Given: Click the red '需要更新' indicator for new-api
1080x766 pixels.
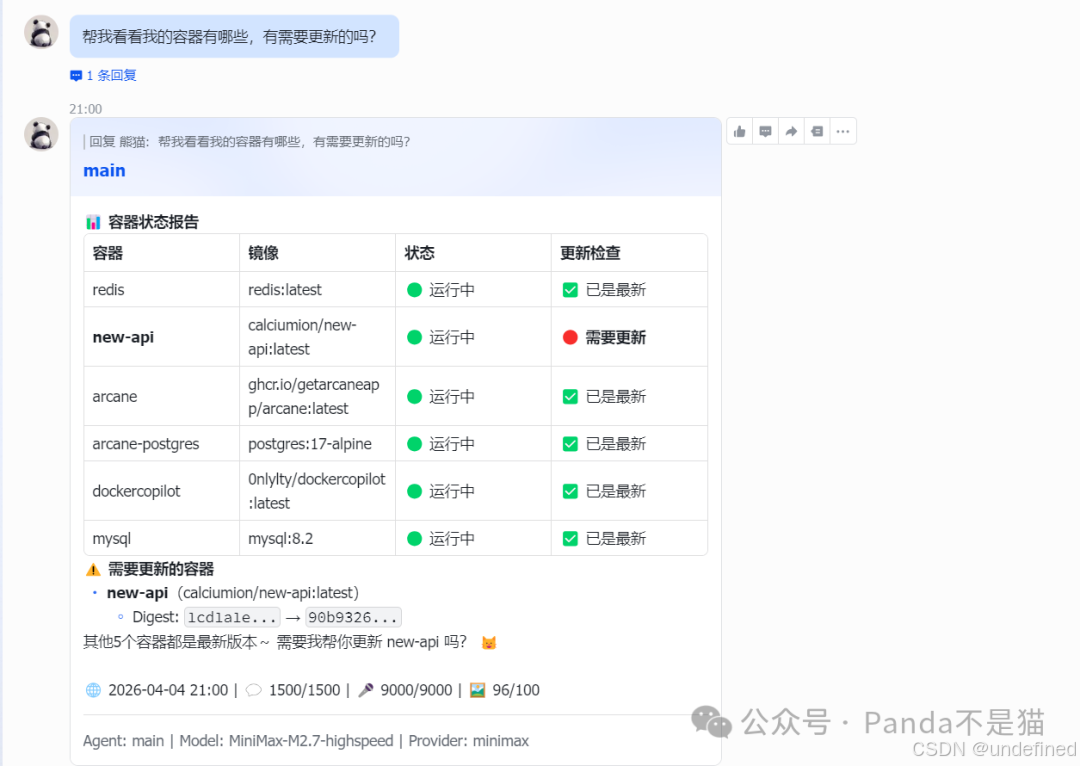Looking at the screenshot, I should 570,338.
